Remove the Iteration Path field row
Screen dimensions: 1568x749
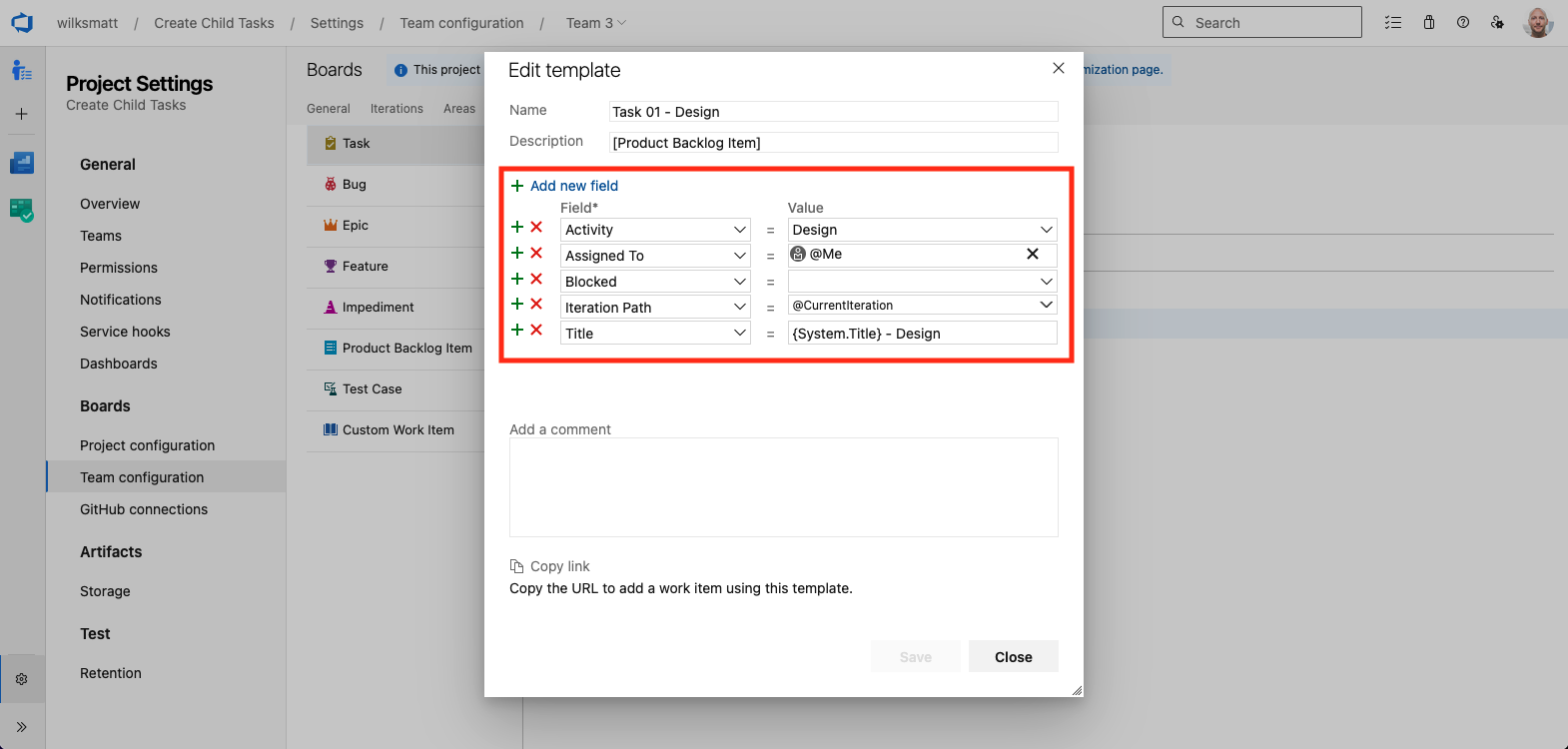pos(536,305)
